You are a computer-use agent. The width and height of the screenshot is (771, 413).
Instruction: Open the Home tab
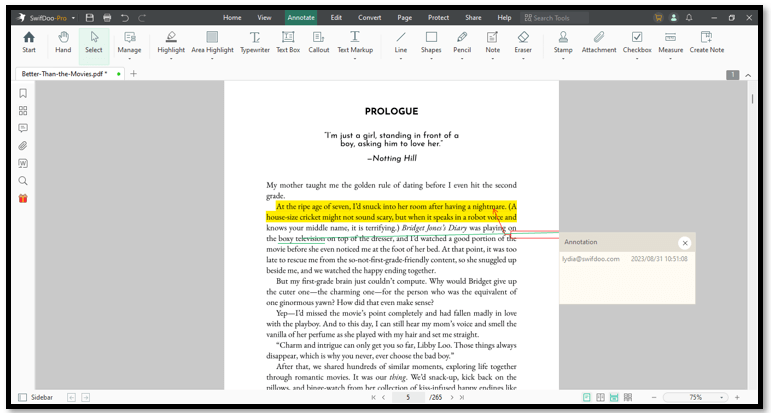pos(232,18)
